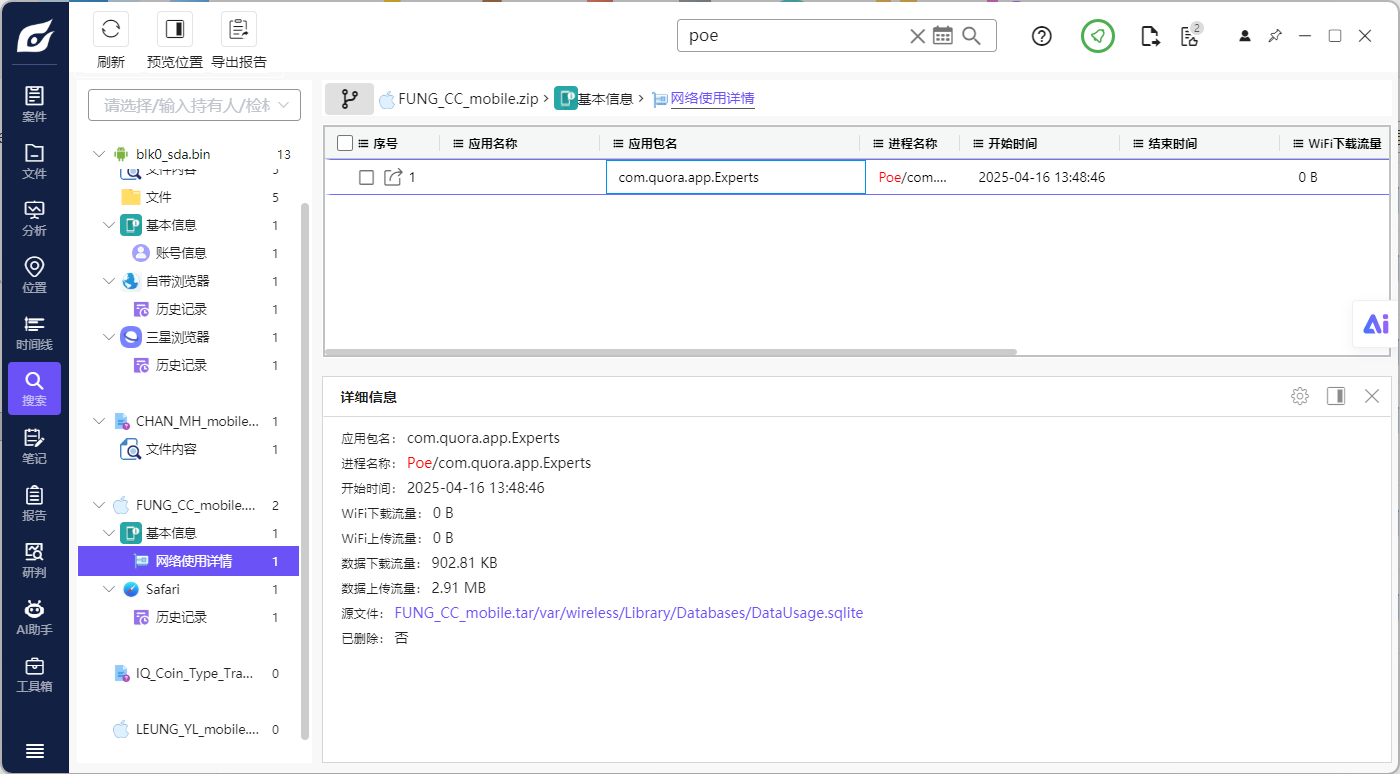Collapse the 自带浏览器 tree node
Image resolution: width=1400 pixels, height=774 pixels.
pos(108,281)
